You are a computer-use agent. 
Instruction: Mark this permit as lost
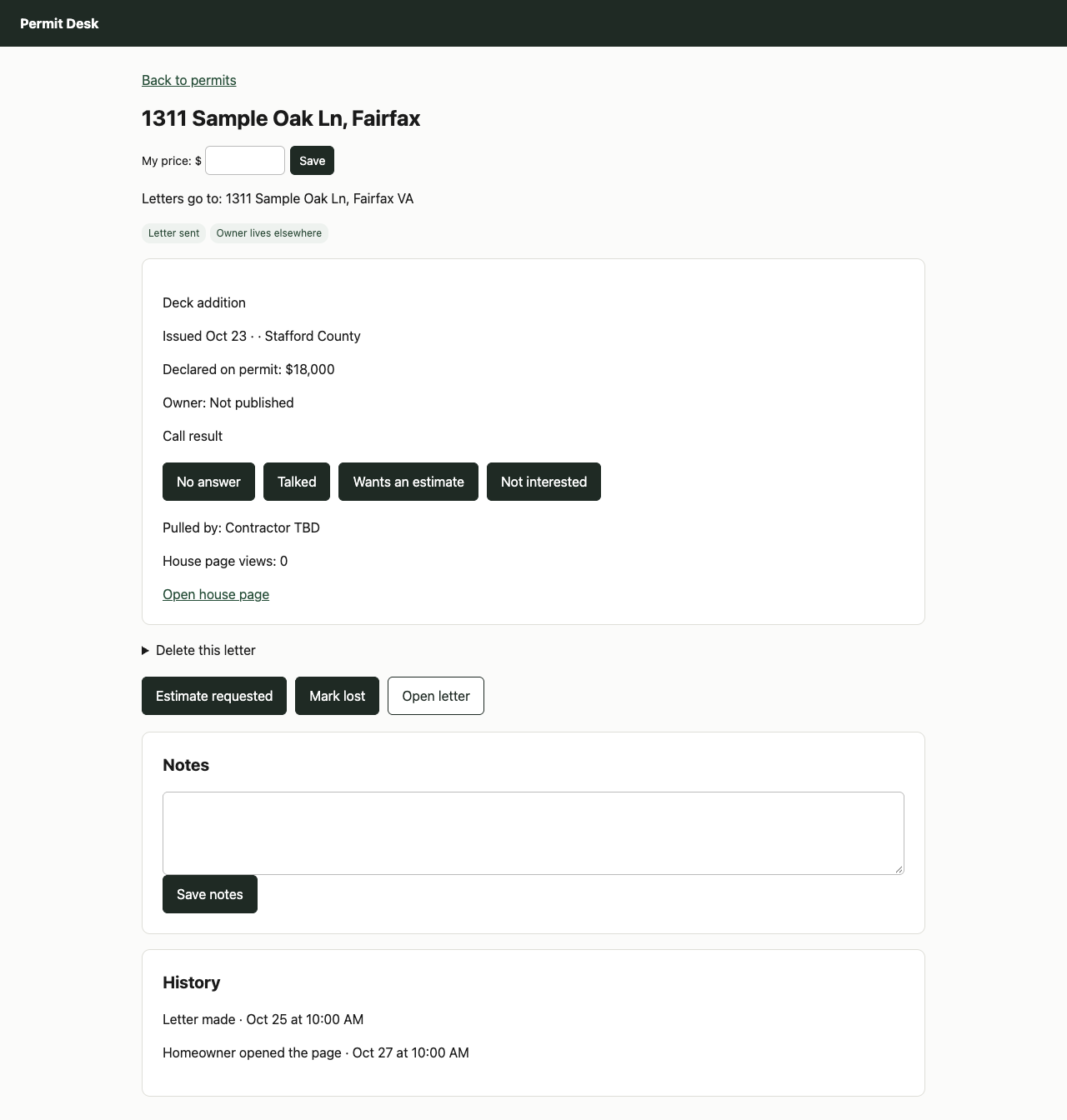click(337, 696)
